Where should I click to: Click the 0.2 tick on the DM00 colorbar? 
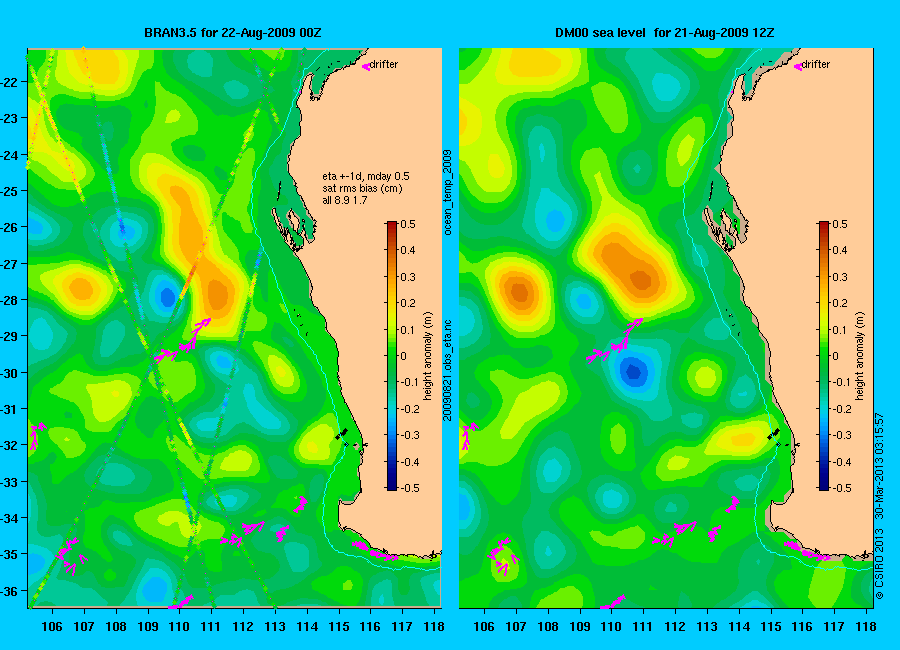[x=839, y=303]
